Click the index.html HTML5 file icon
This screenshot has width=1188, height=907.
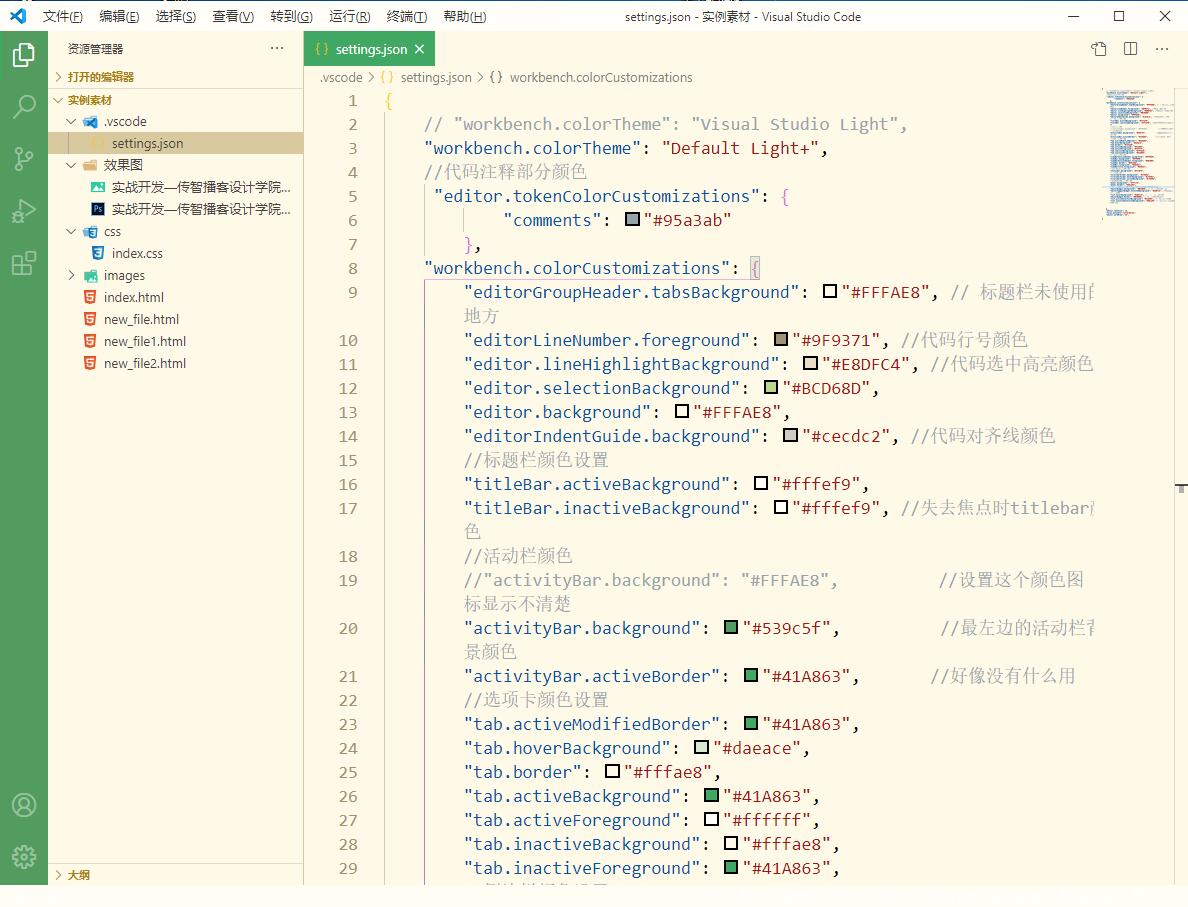pos(90,297)
